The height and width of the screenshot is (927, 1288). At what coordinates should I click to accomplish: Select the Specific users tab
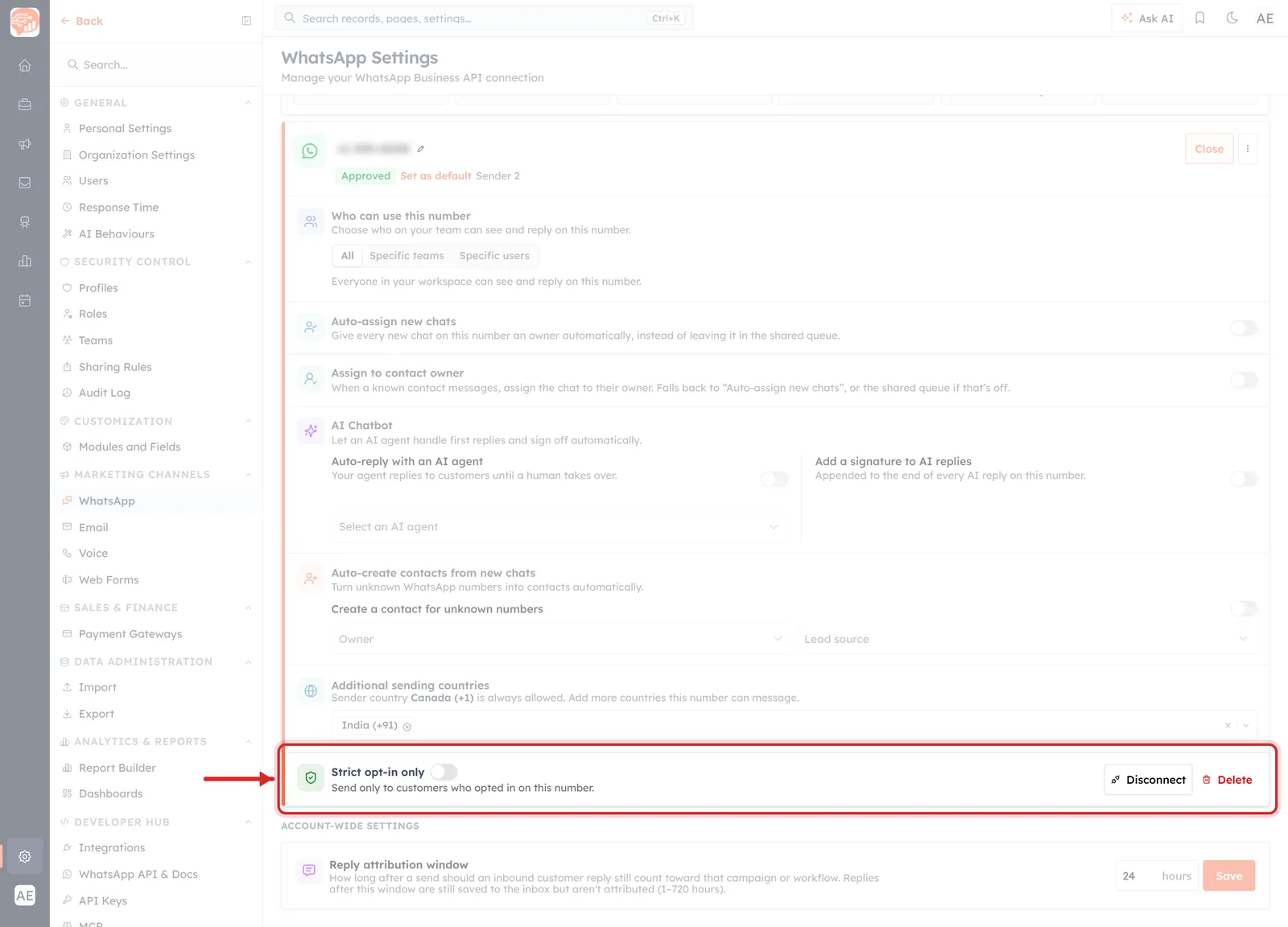(x=494, y=256)
